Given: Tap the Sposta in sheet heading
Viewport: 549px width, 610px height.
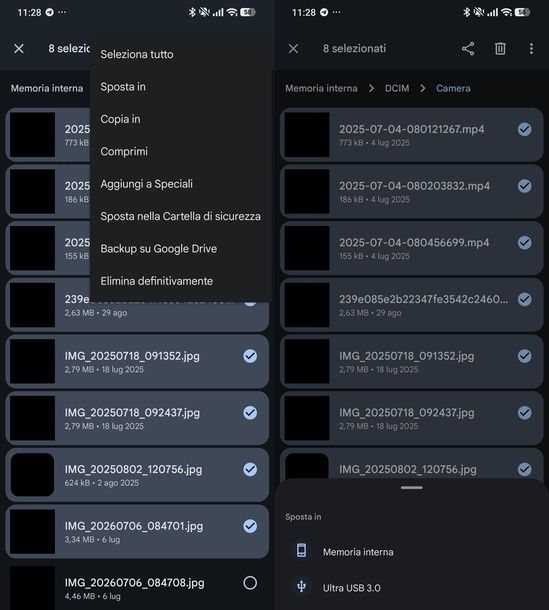Looking at the screenshot, I should point(303,517).
